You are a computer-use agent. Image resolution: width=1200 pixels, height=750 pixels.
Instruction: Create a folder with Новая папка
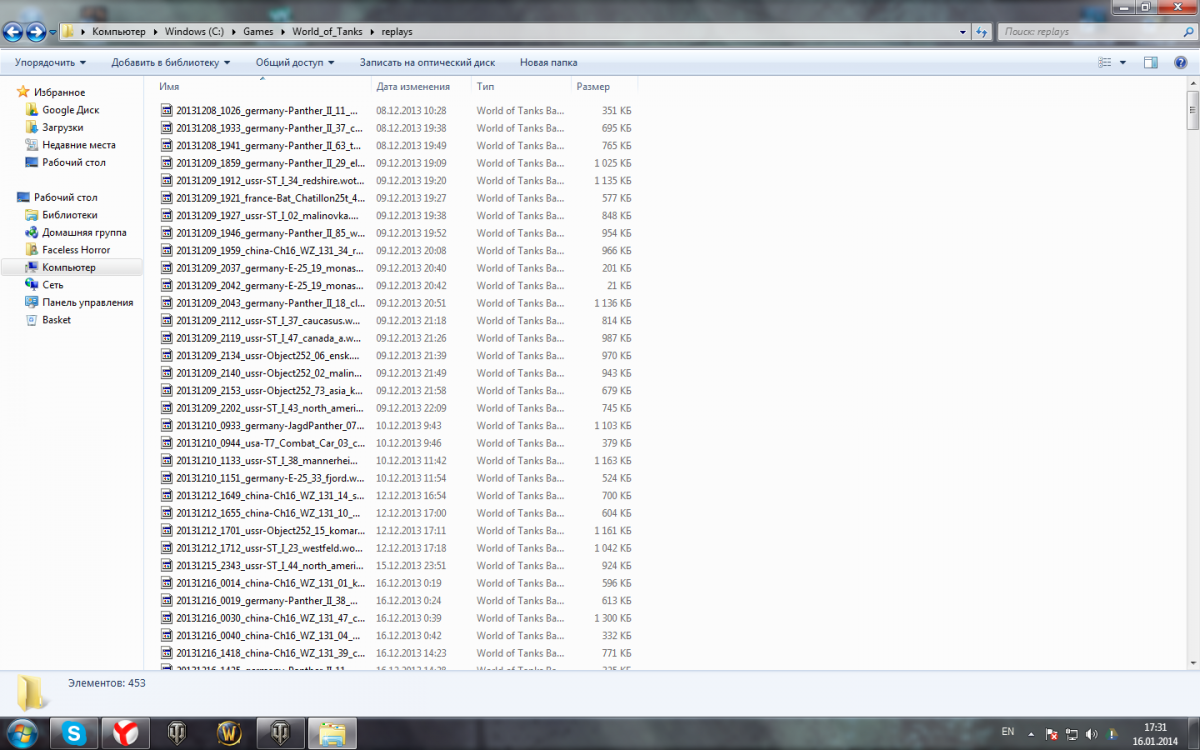coord(548,62)
